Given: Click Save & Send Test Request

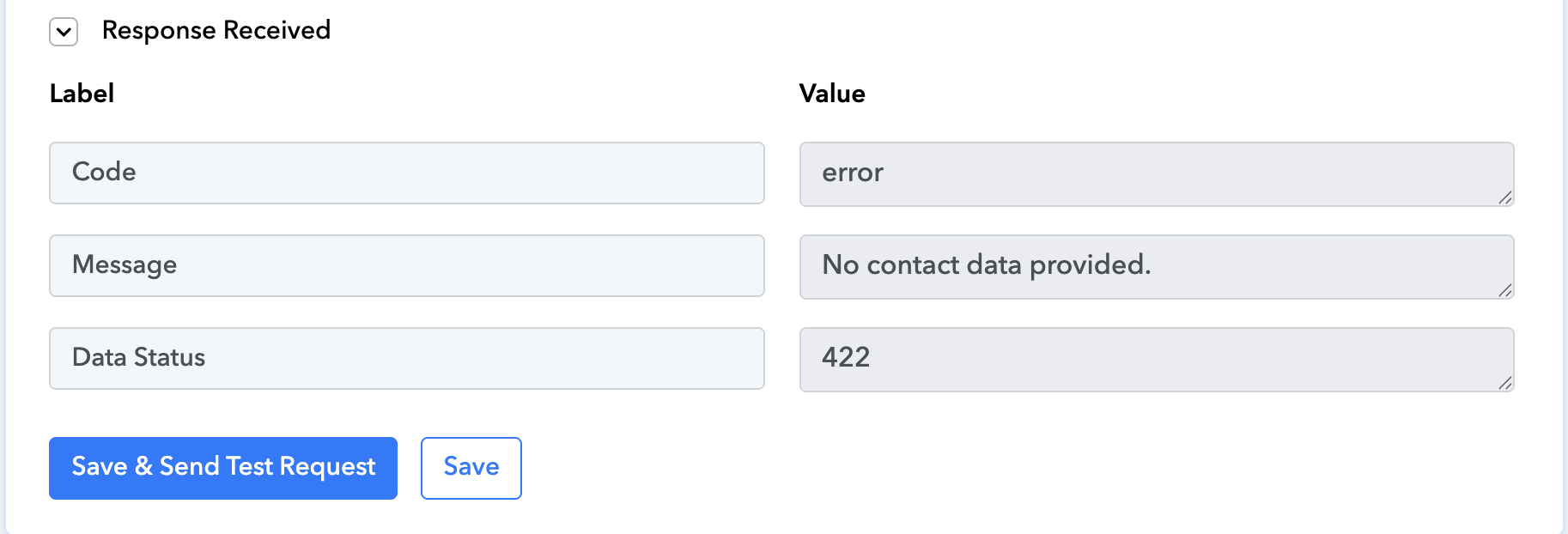Looking at the screenshot, I should click(223, 468).
